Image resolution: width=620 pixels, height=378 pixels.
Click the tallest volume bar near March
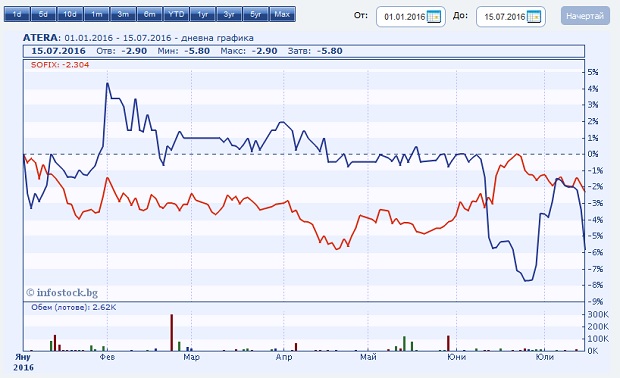172,333
